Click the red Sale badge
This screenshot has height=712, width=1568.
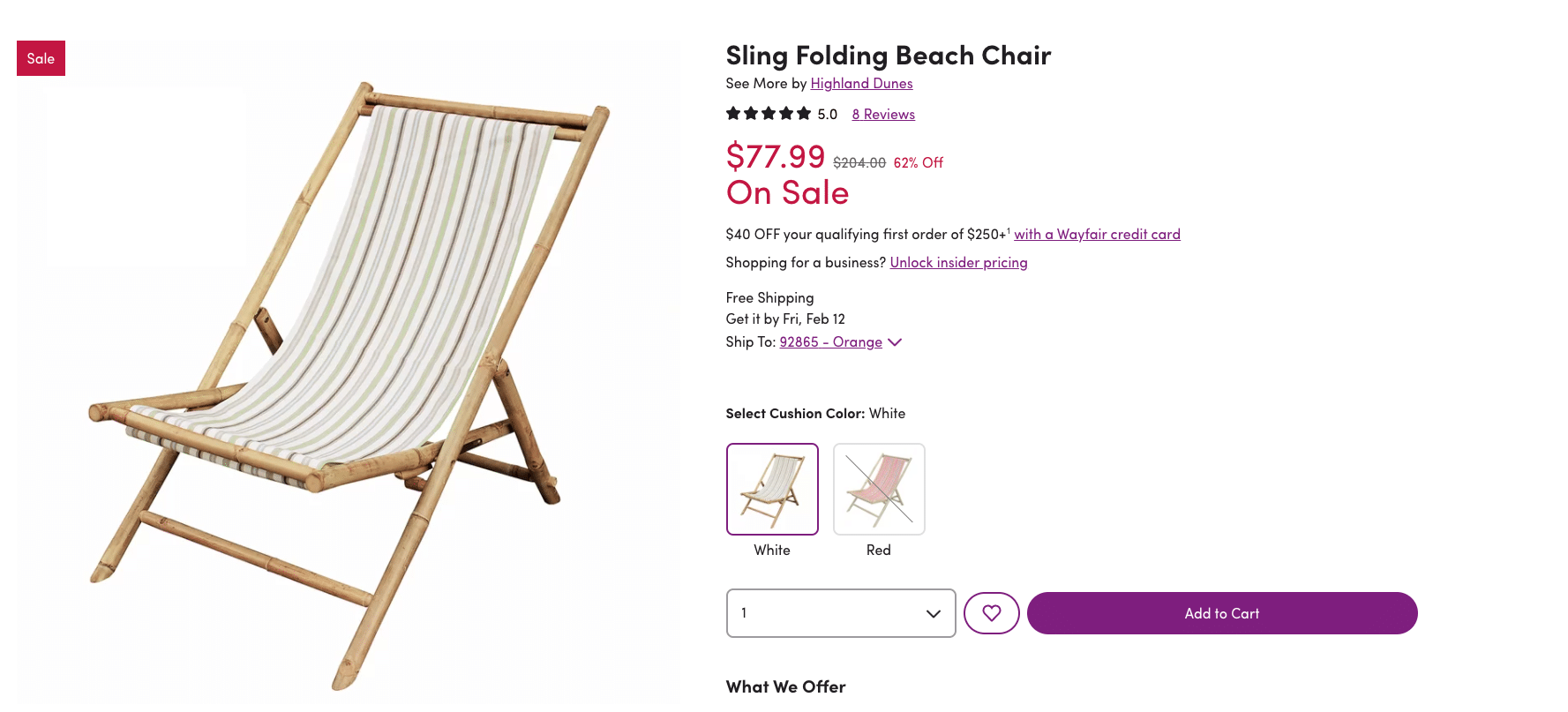pyautogui.click(x=41, y=58)
